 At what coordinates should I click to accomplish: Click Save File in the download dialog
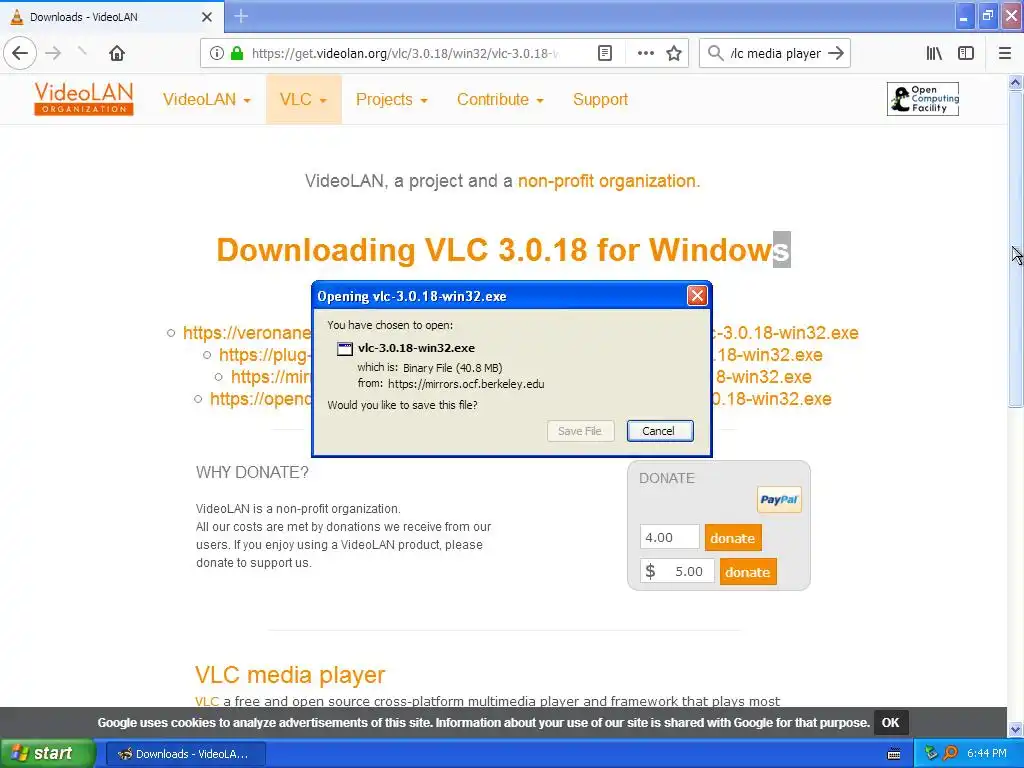click(x=580, y=431)
